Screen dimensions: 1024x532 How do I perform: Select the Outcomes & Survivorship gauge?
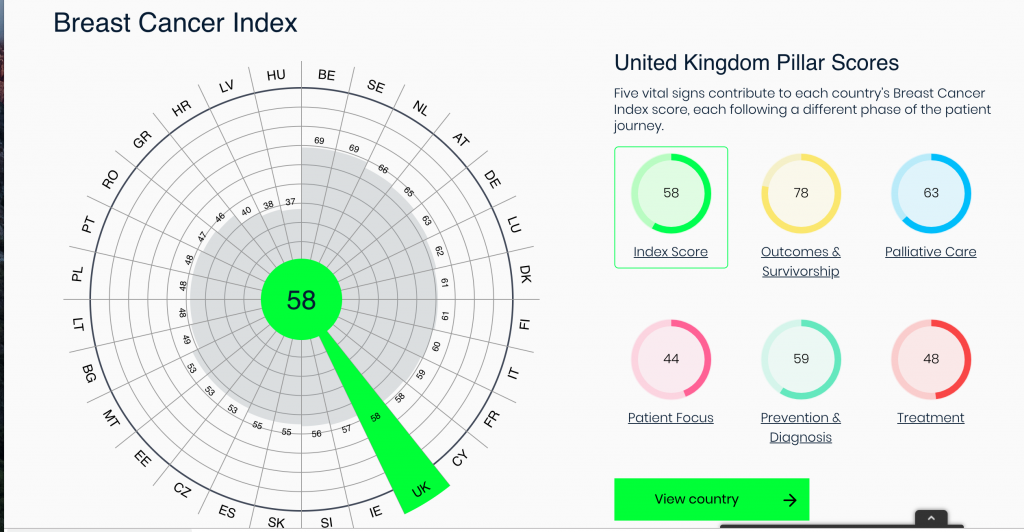pos(801,193)
